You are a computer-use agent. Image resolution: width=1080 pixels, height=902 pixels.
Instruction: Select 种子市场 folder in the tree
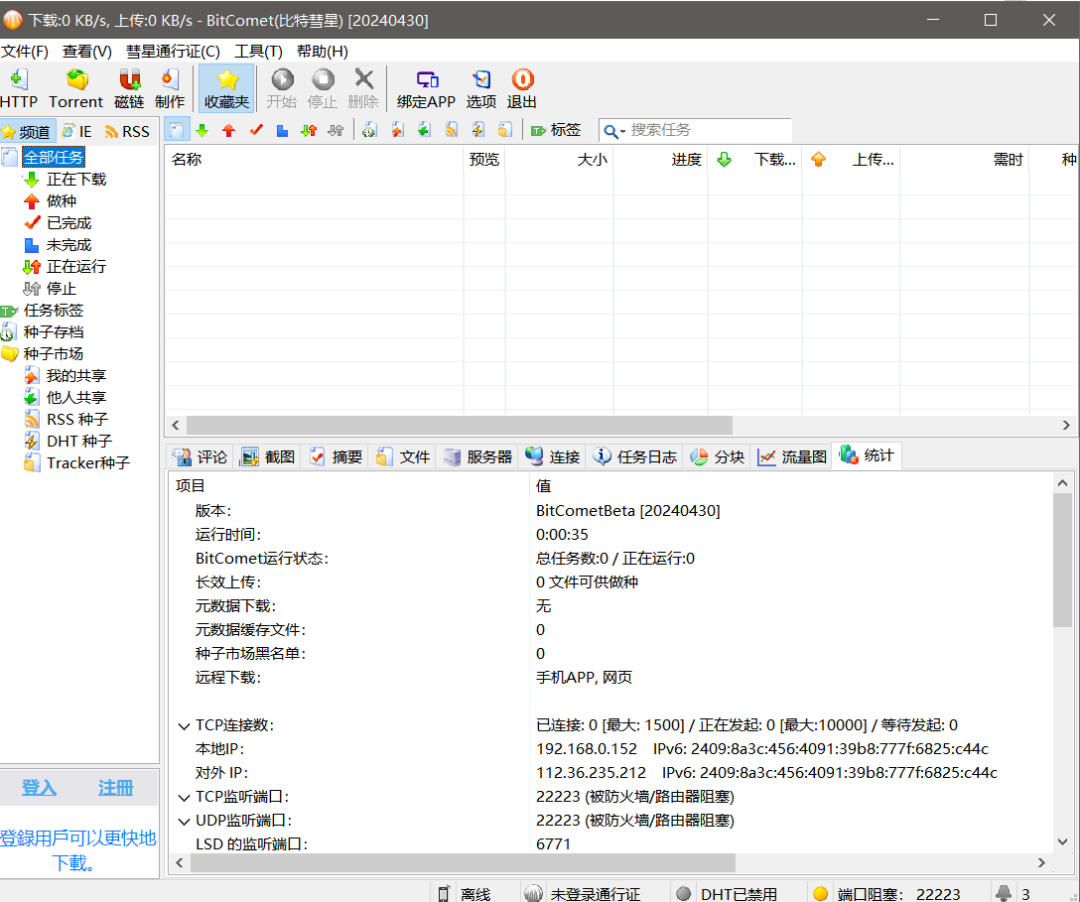pyautogui.click(x=53, y=354)
